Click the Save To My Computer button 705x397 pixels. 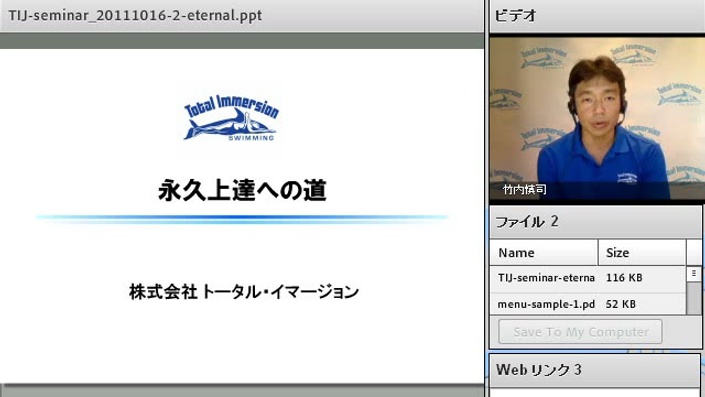coord(580,332)
